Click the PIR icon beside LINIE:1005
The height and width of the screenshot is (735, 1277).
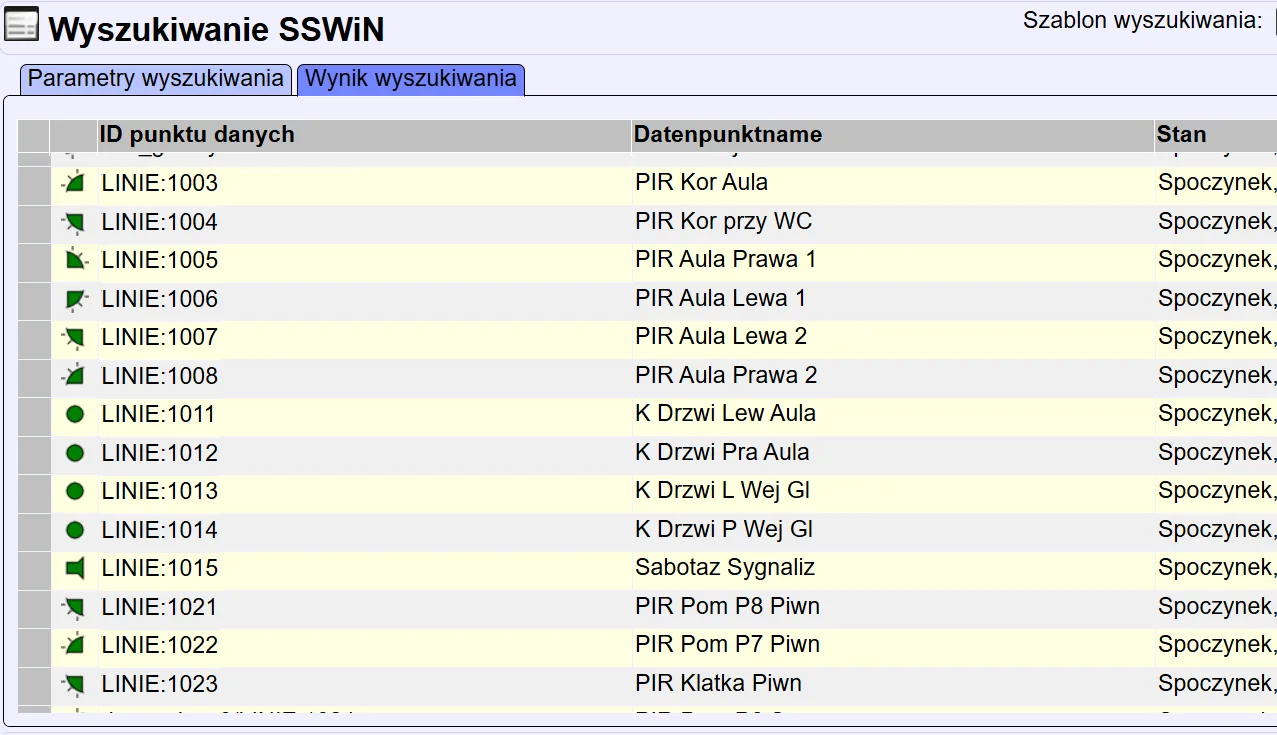tap(74, 261)
